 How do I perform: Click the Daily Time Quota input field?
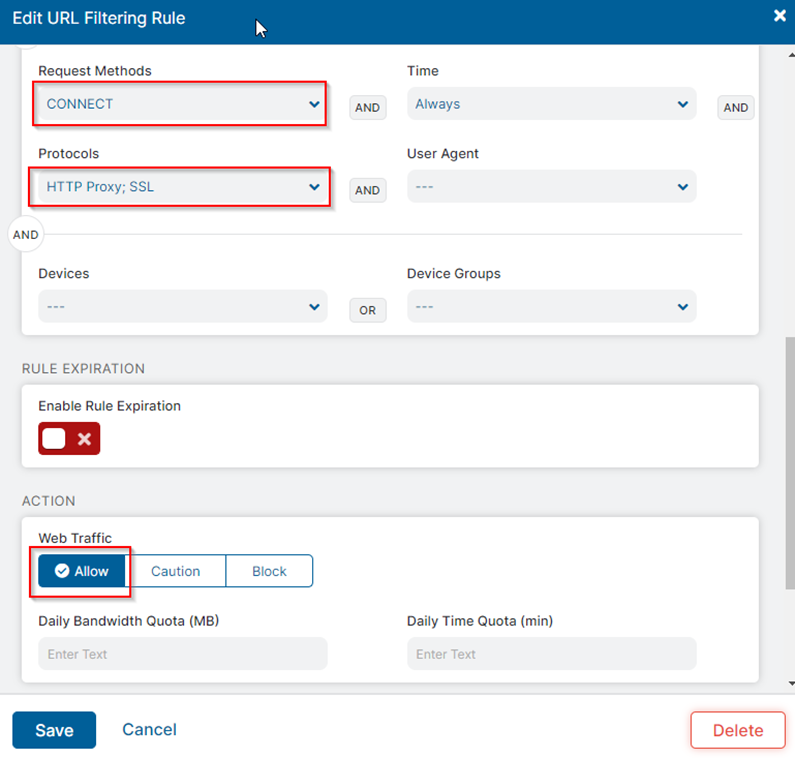(551, 654)
